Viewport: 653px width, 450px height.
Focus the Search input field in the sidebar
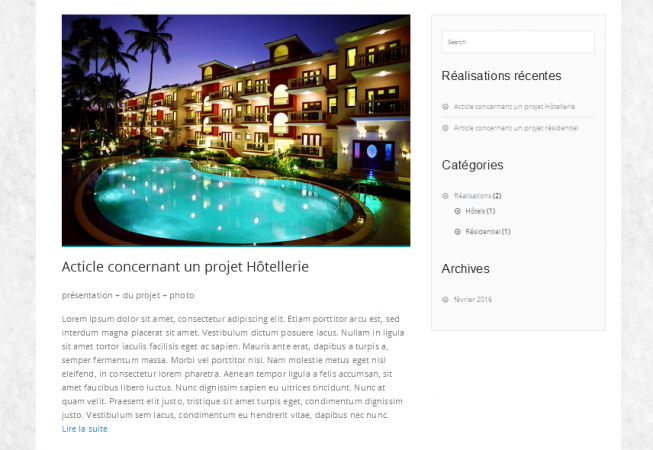click(x=518, y=42)
